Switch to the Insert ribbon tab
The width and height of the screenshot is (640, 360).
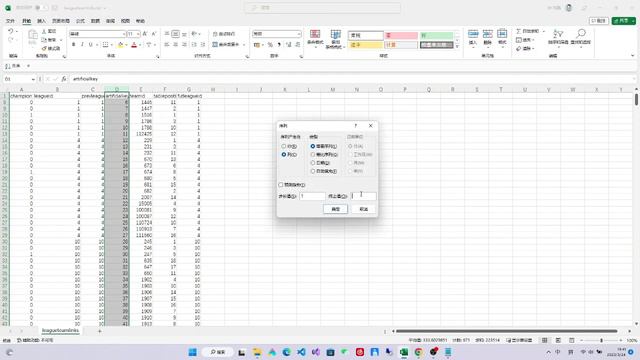click(42, 21)
